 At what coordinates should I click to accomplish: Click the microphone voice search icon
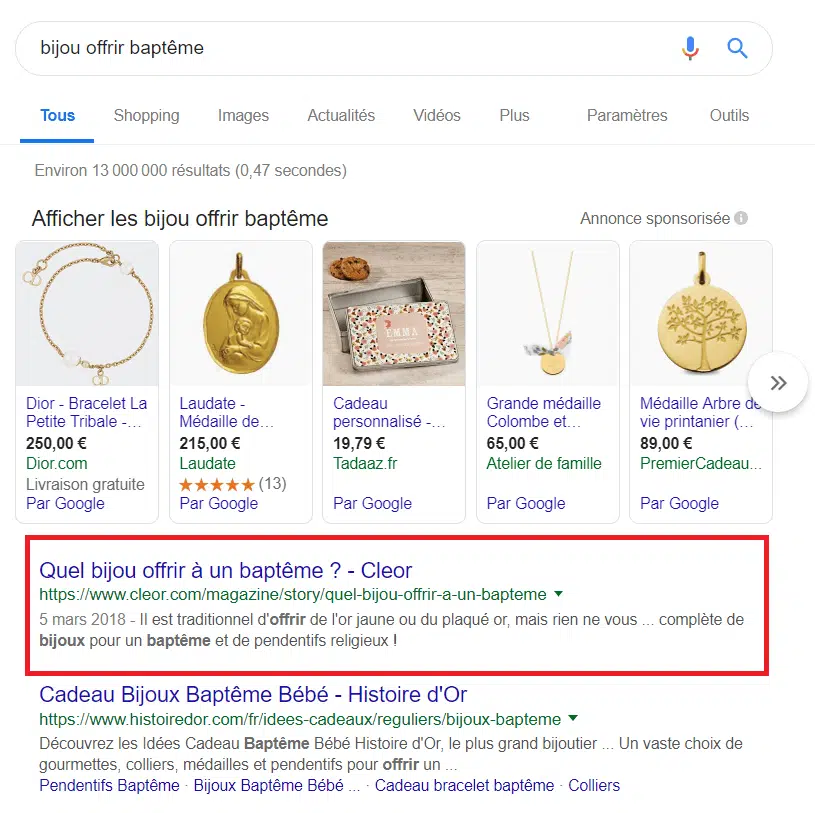(x=690, y=48)
